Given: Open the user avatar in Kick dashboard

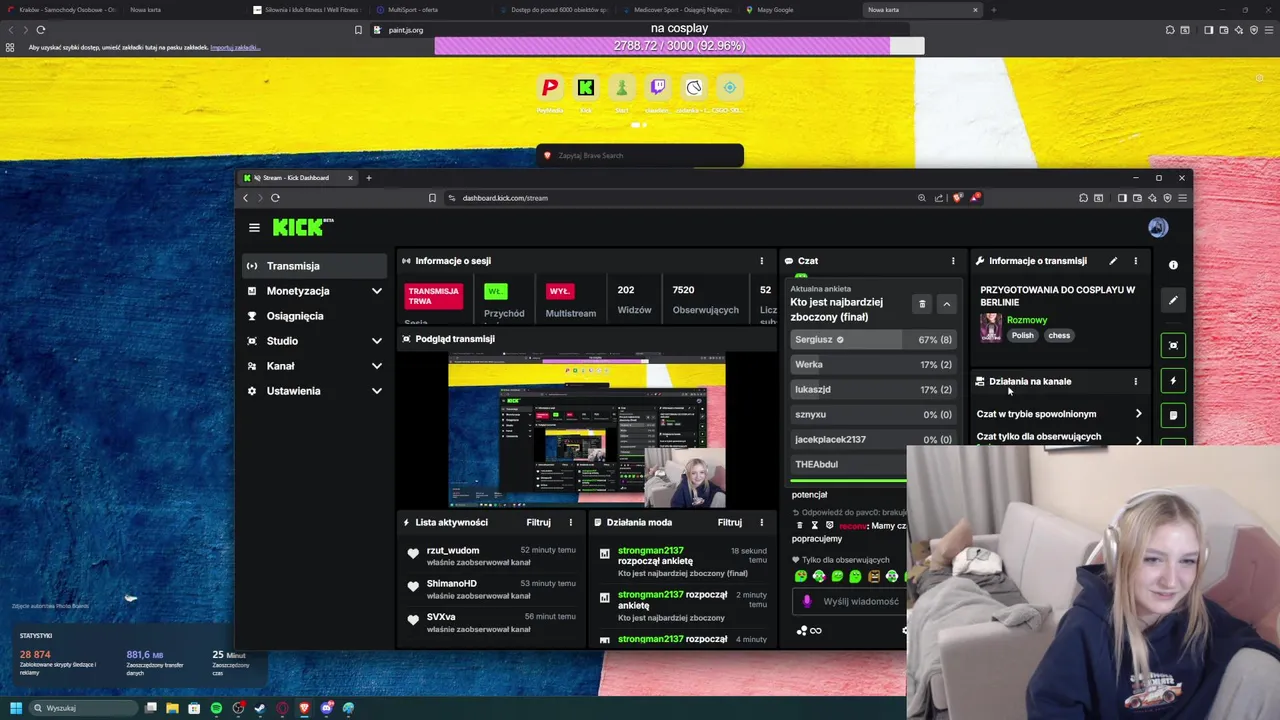Looking at the screenshot, I should [x=1158, y=228].
